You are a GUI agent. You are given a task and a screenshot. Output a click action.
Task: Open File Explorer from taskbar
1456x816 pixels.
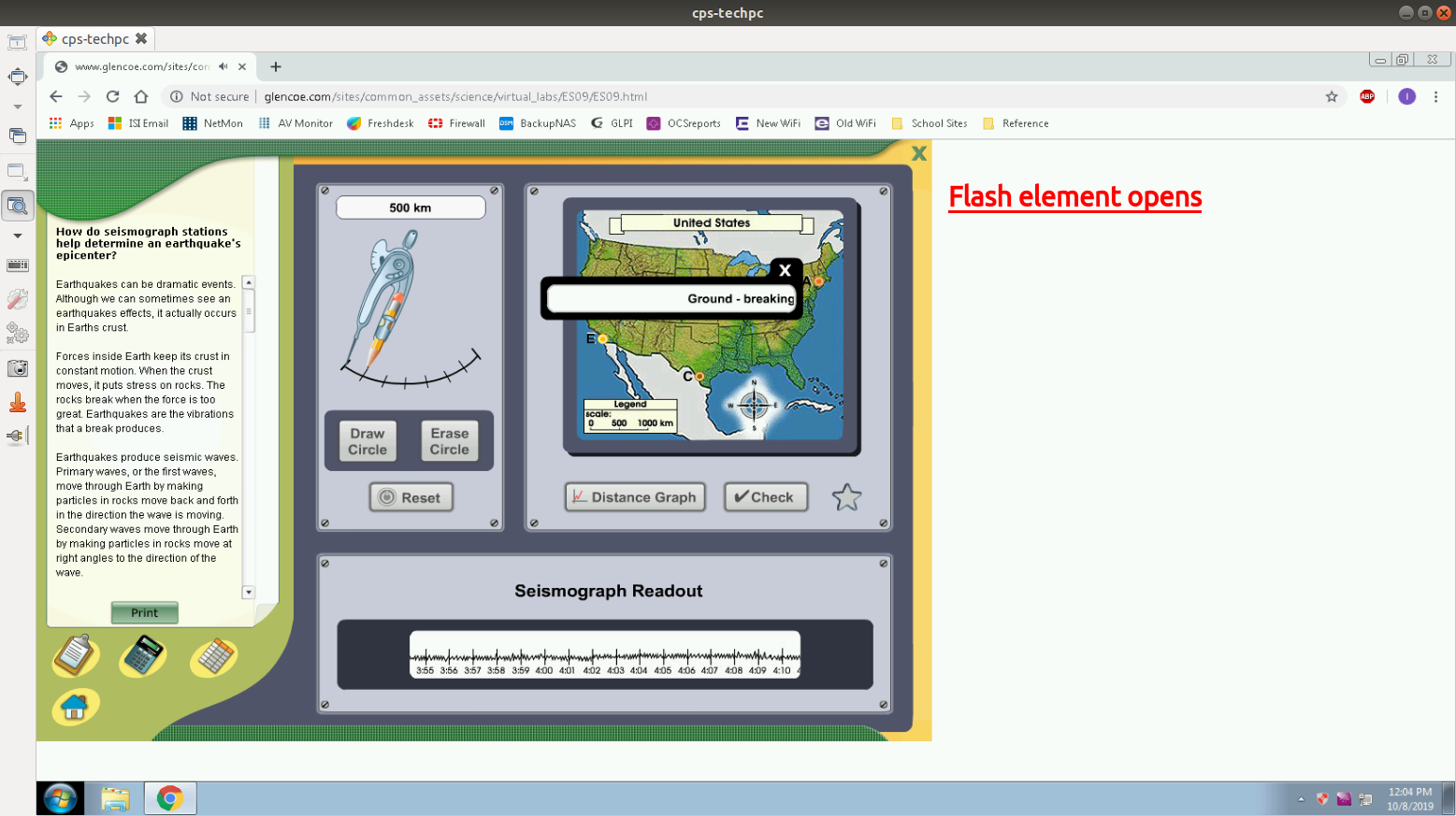pyautogui.click(x=115, y=798)
